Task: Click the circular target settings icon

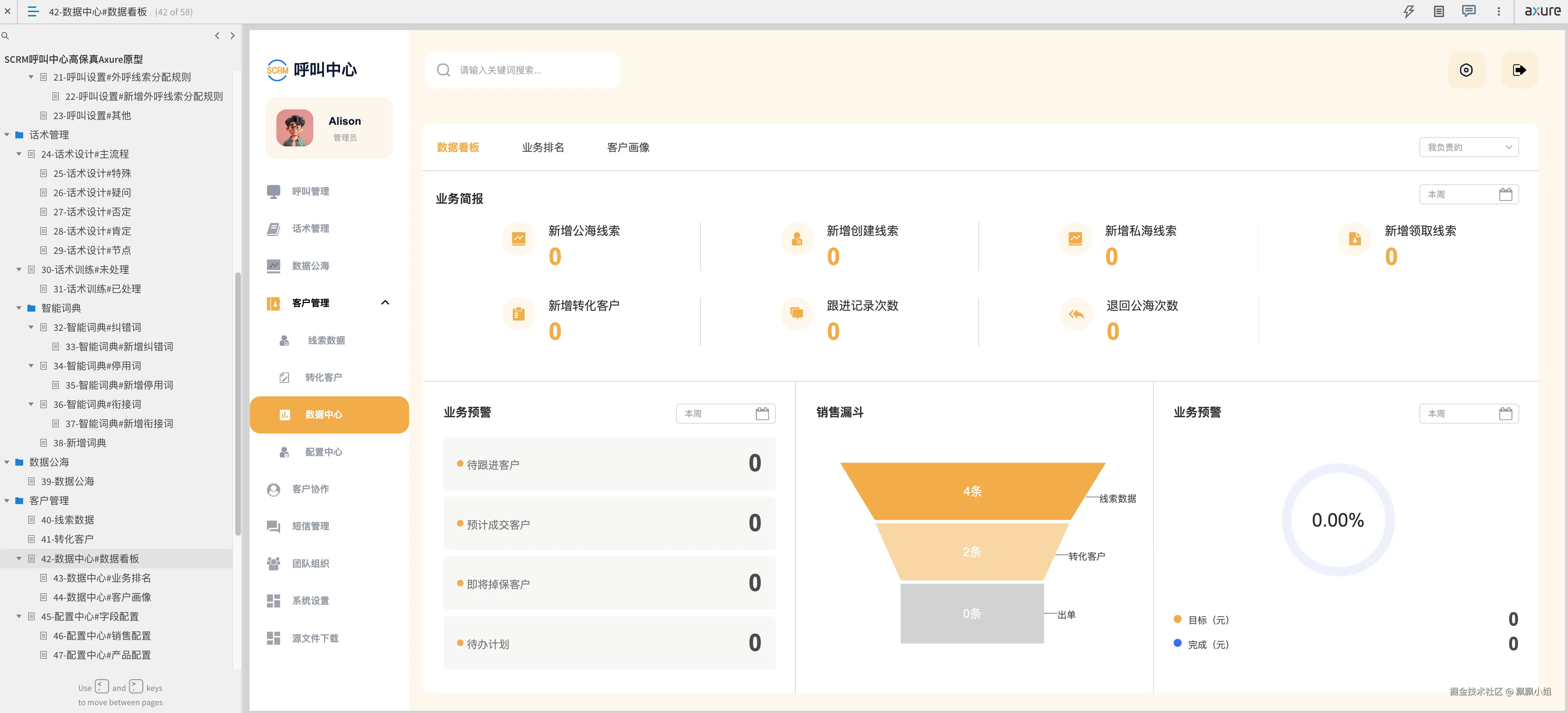Action: [1466, 70]
